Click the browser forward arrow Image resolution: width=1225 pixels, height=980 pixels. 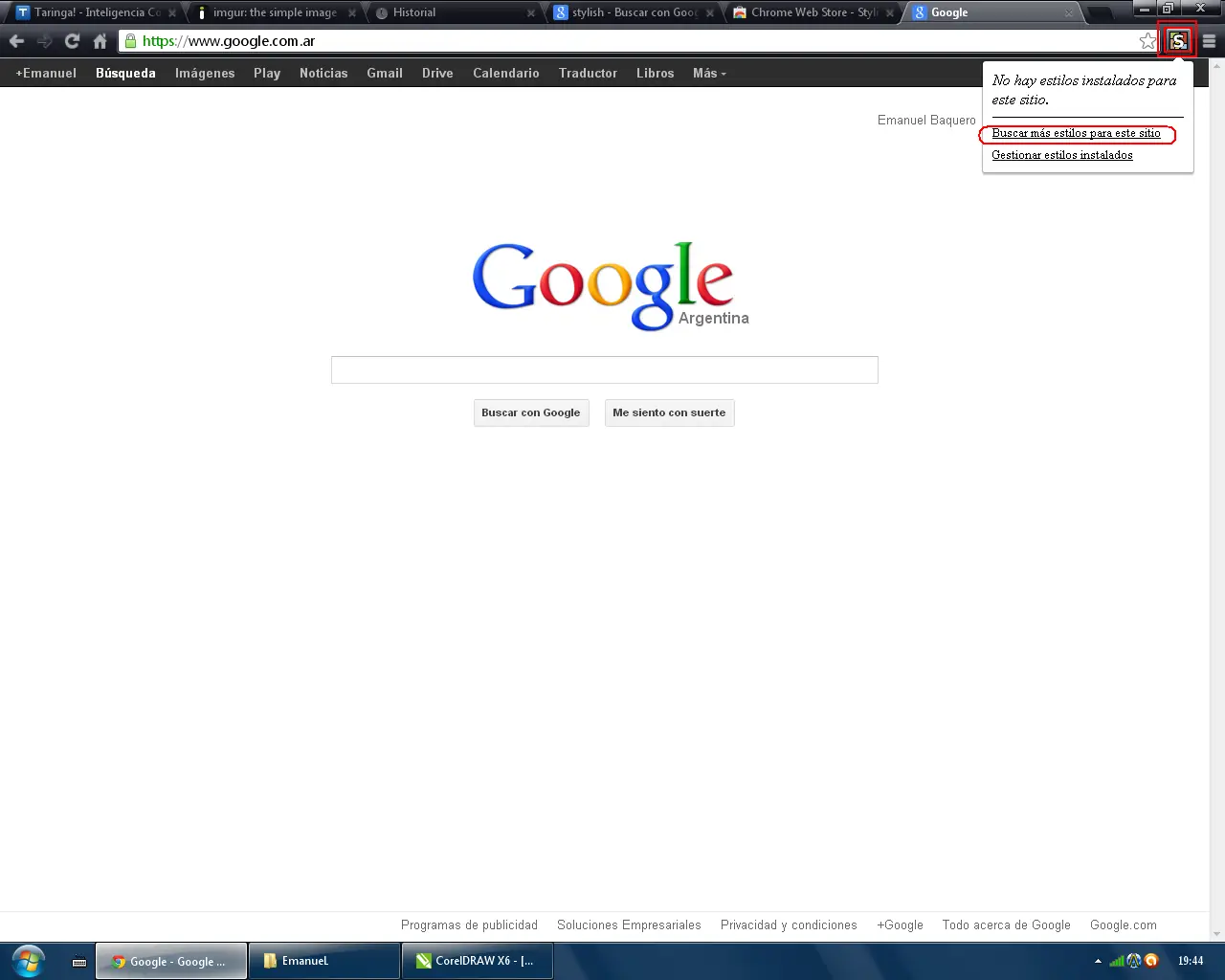coord(44,41)
